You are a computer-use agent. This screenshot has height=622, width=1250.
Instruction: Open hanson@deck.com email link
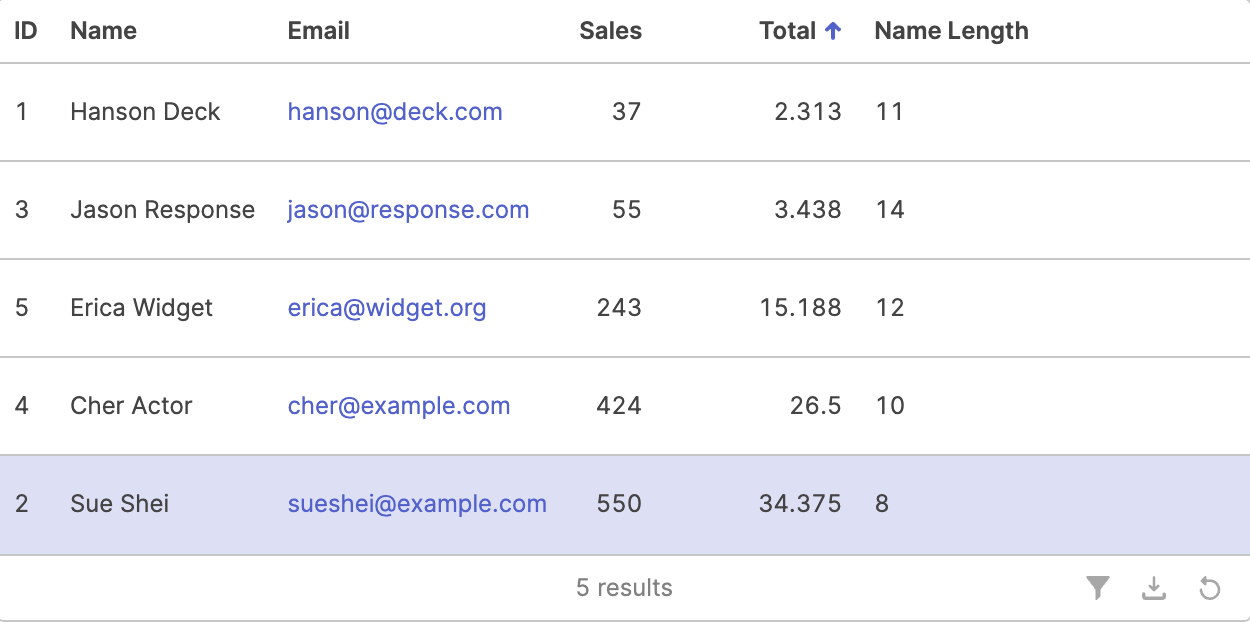coord(395,112)
